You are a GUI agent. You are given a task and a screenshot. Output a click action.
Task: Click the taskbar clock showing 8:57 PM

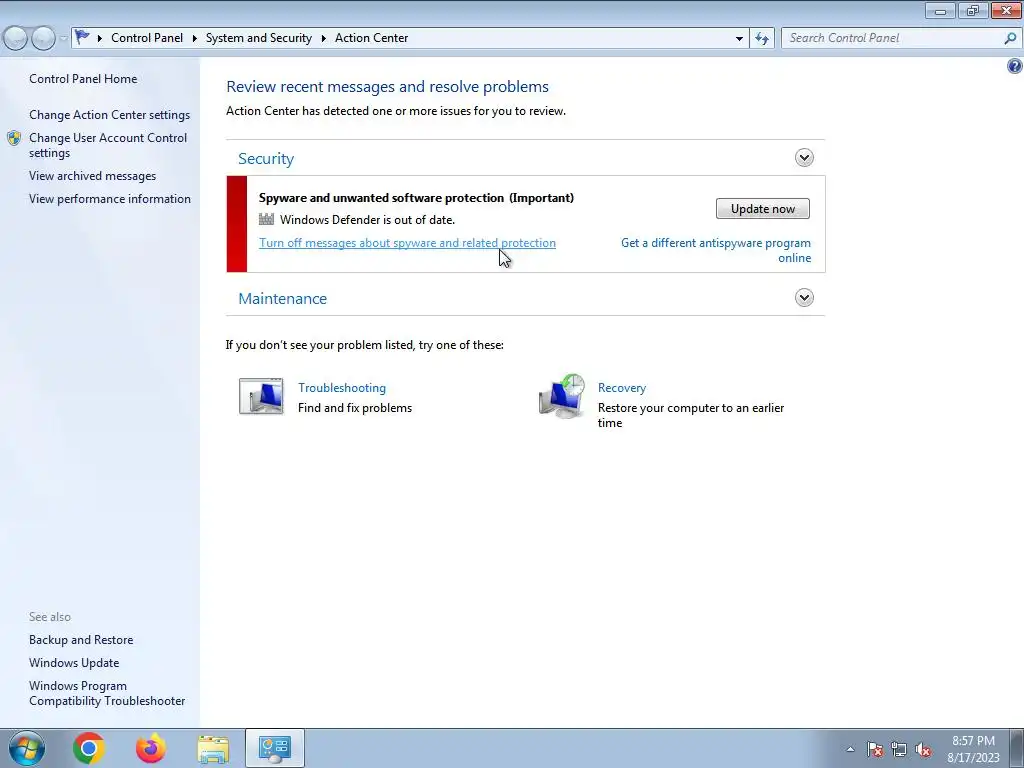tap(973, 749)
